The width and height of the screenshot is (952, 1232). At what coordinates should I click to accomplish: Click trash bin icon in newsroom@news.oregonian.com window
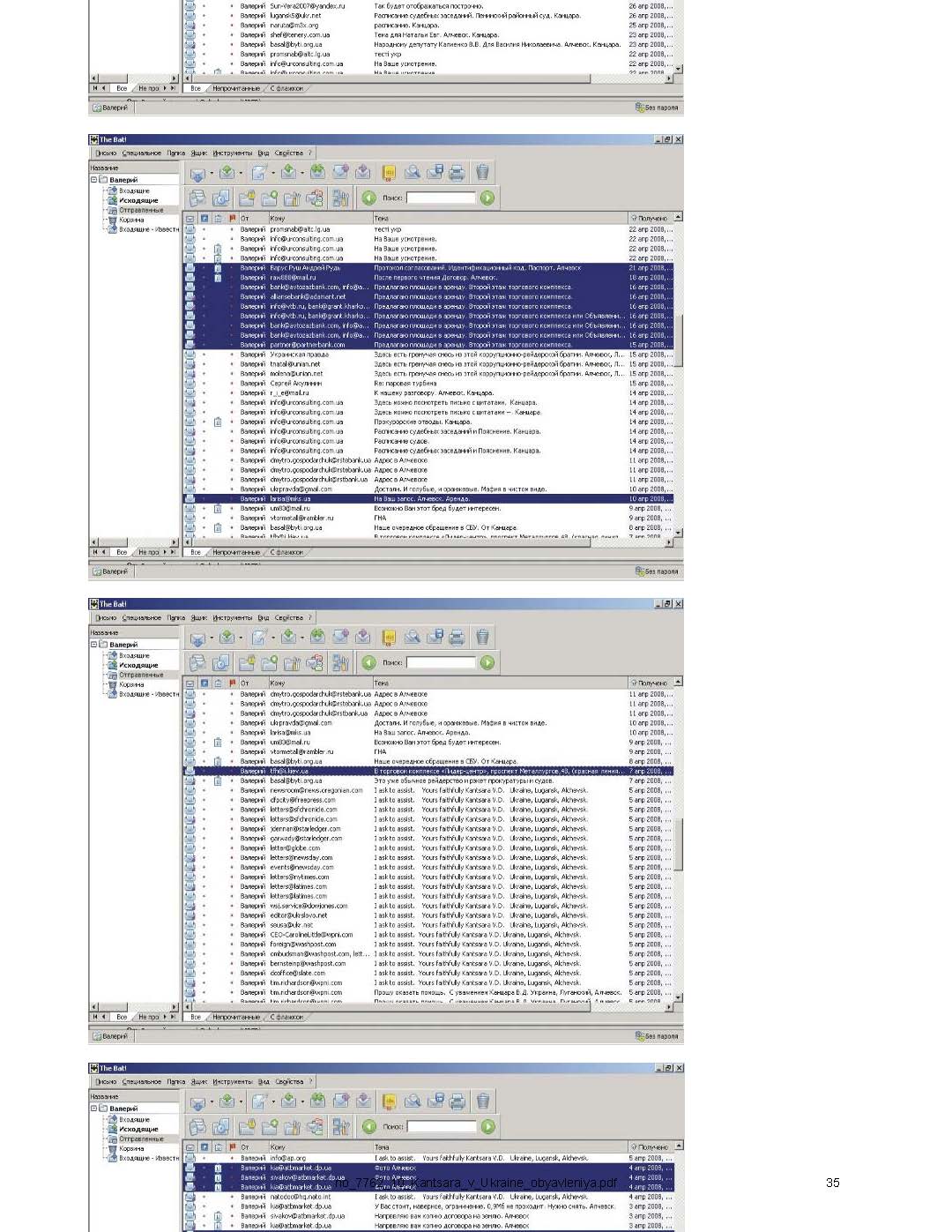482,638
